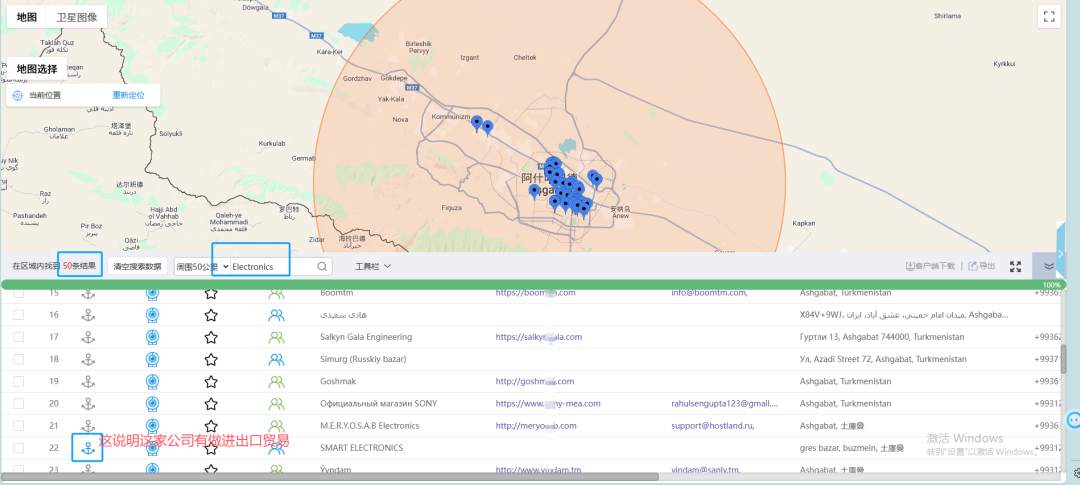Click the map pin nearest the Kommunizm label

pyautogui.click(x=476, y=123)
